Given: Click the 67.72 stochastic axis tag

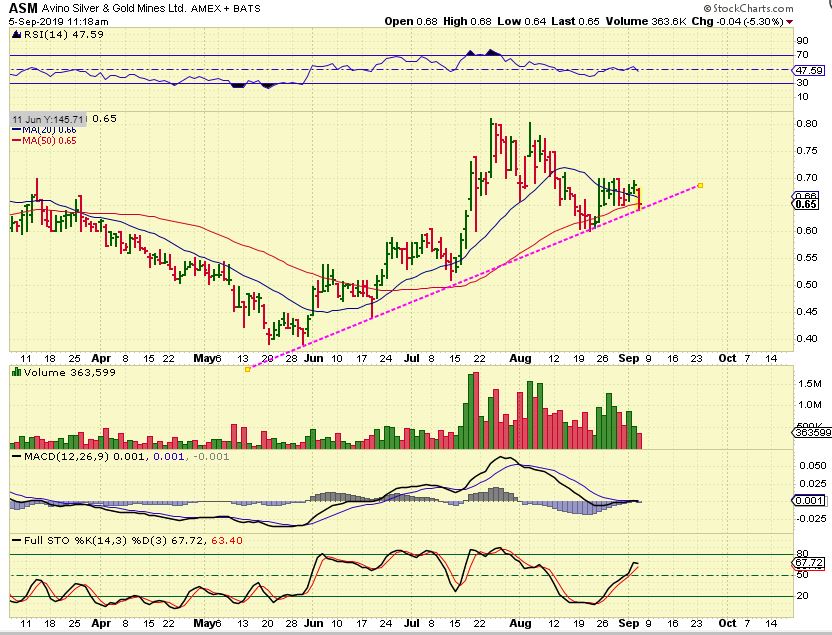Looking at the screenshot, I should click(x=809, y=563).
